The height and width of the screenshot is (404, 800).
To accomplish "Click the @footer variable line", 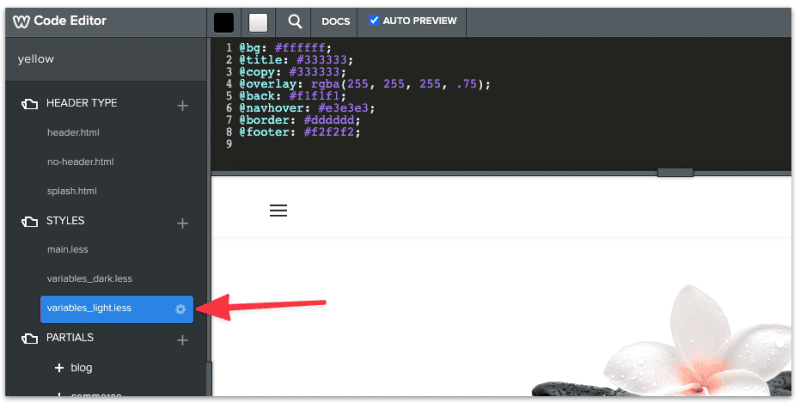I will (x=300, y=132).
